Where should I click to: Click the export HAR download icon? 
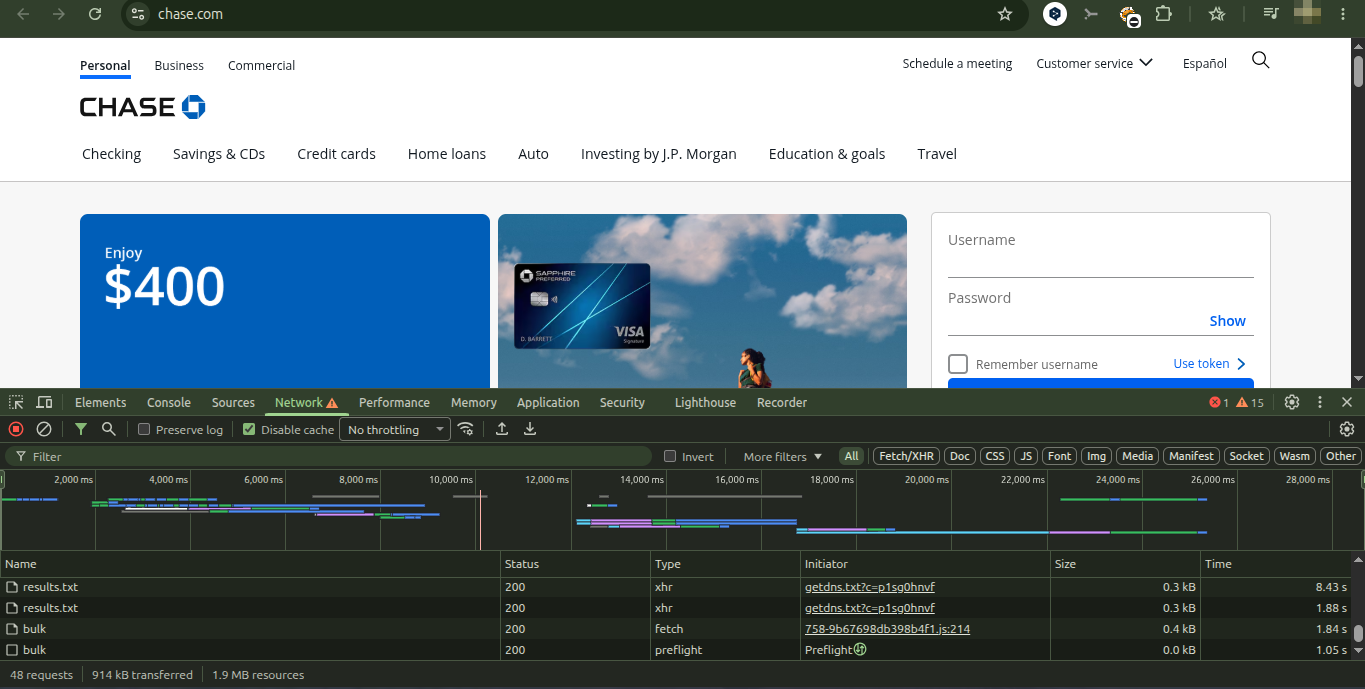pos(530,429)
